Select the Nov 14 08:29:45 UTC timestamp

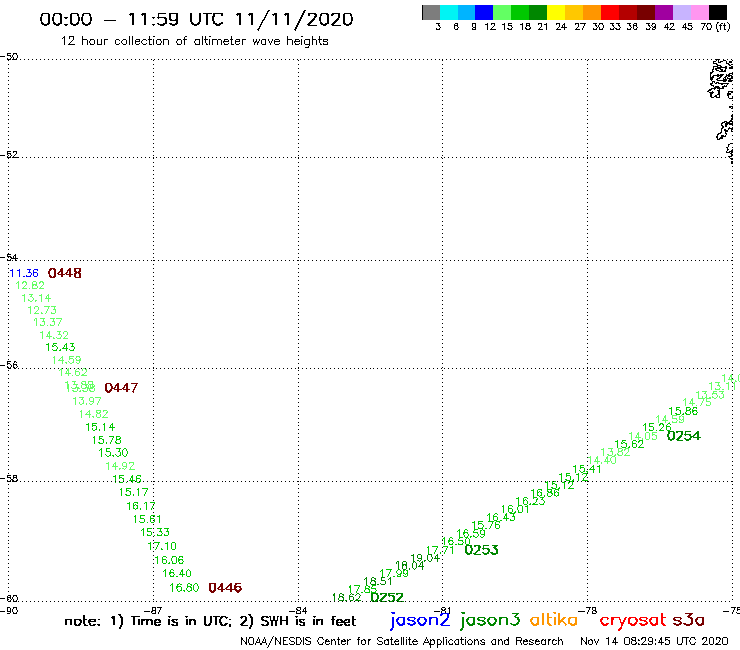[x=654, y=641]
